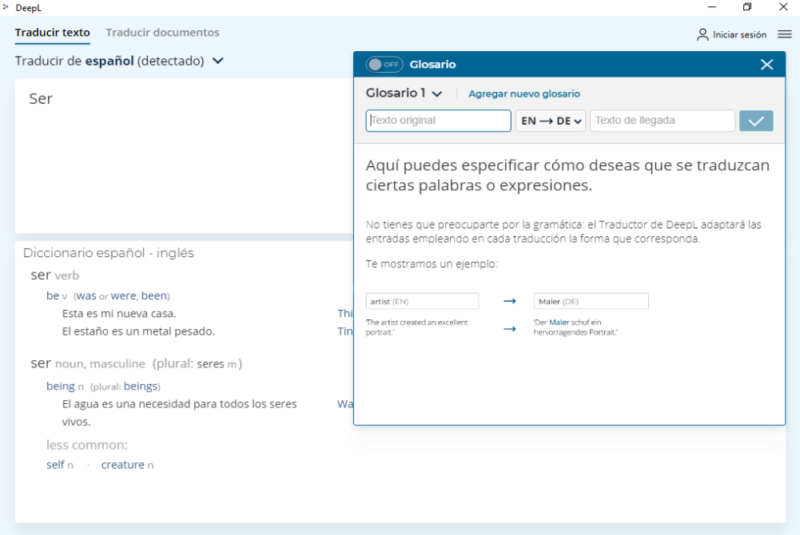Click the Iniciar sesión link
This screenshot has width=800, height=535.
click(x=739, y=34)
